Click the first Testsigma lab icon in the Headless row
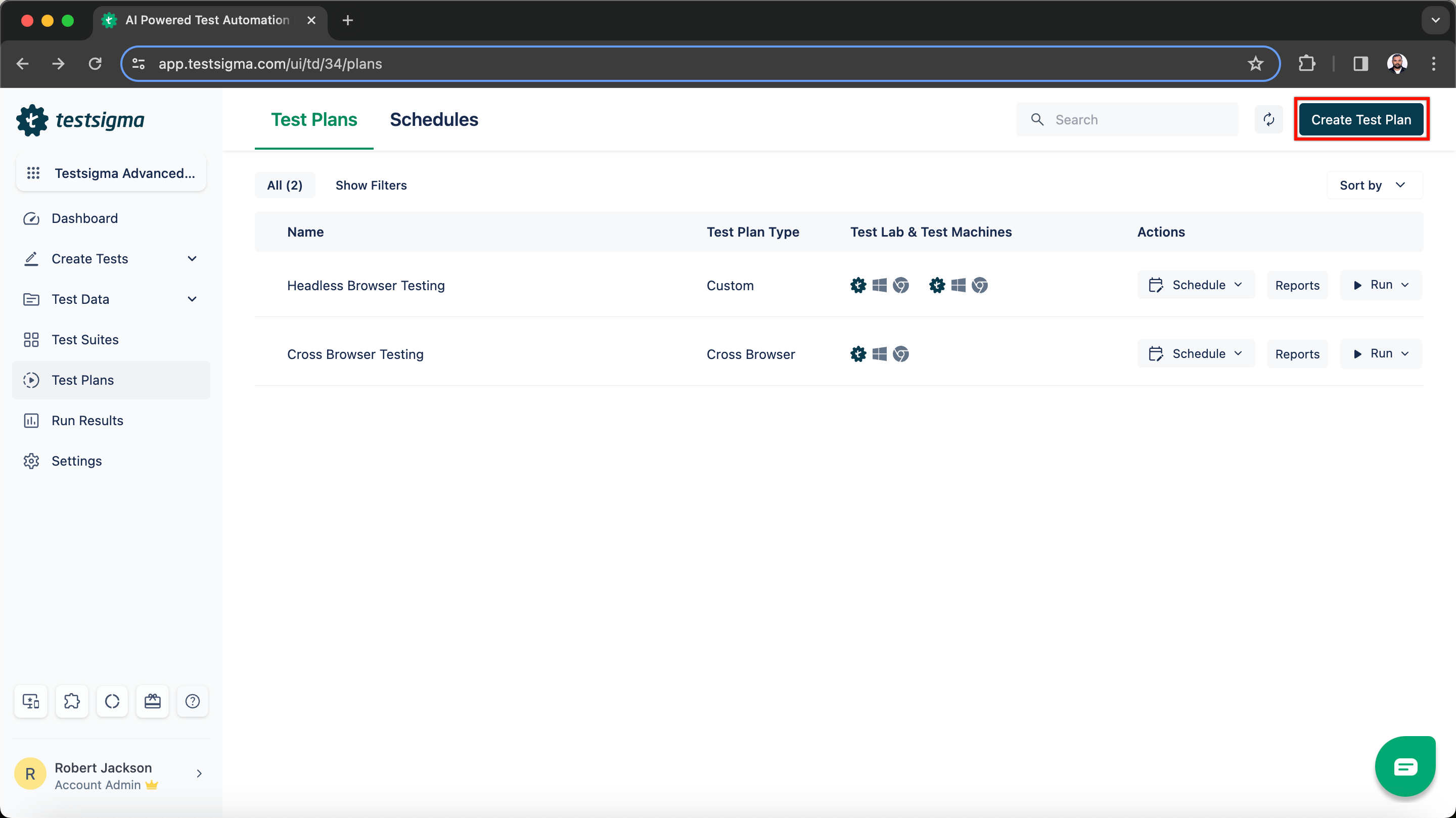The width and height of the screenshot is (1456, 818). 858,286
